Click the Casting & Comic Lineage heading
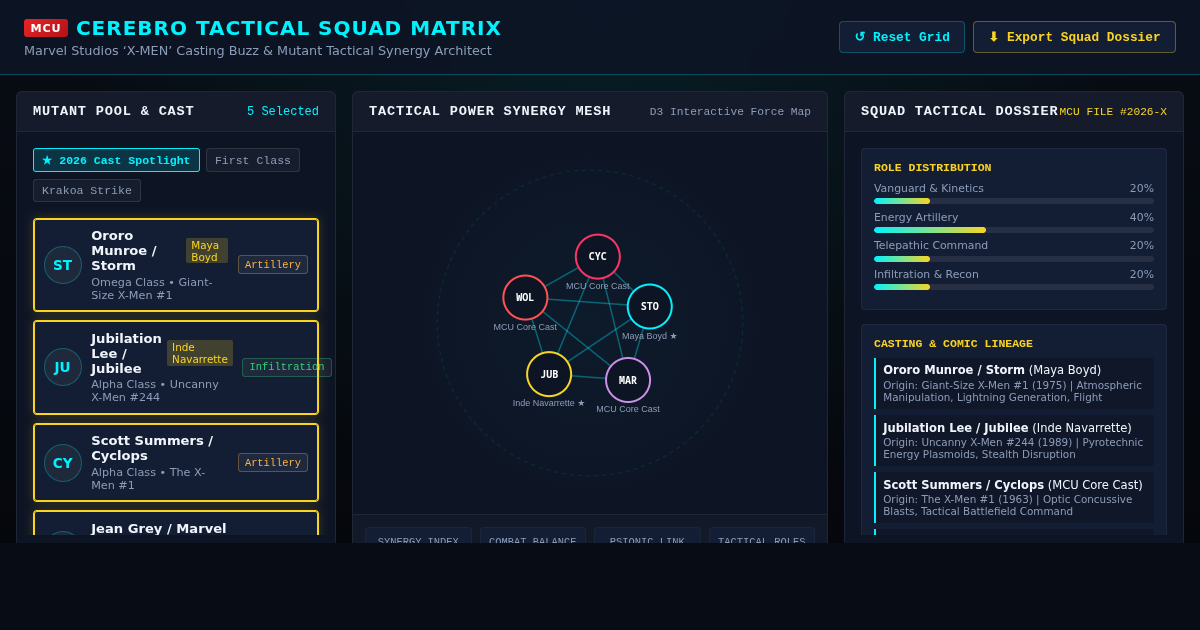This screenshot has width=1200, height=630. tap(953, 344)
